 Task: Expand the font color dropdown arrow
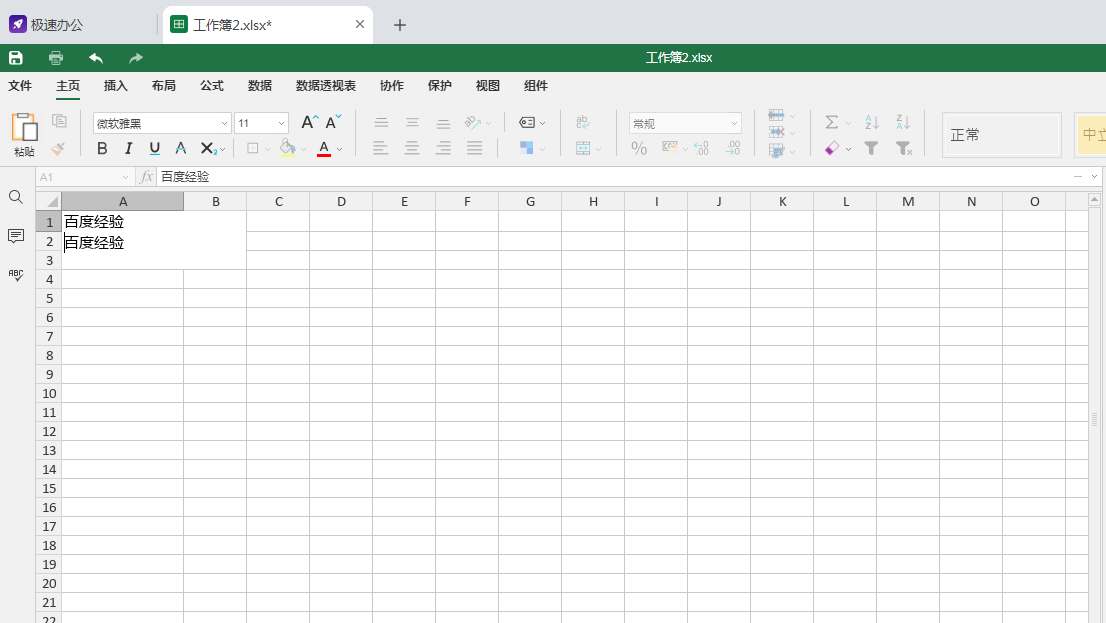point(339,149)
